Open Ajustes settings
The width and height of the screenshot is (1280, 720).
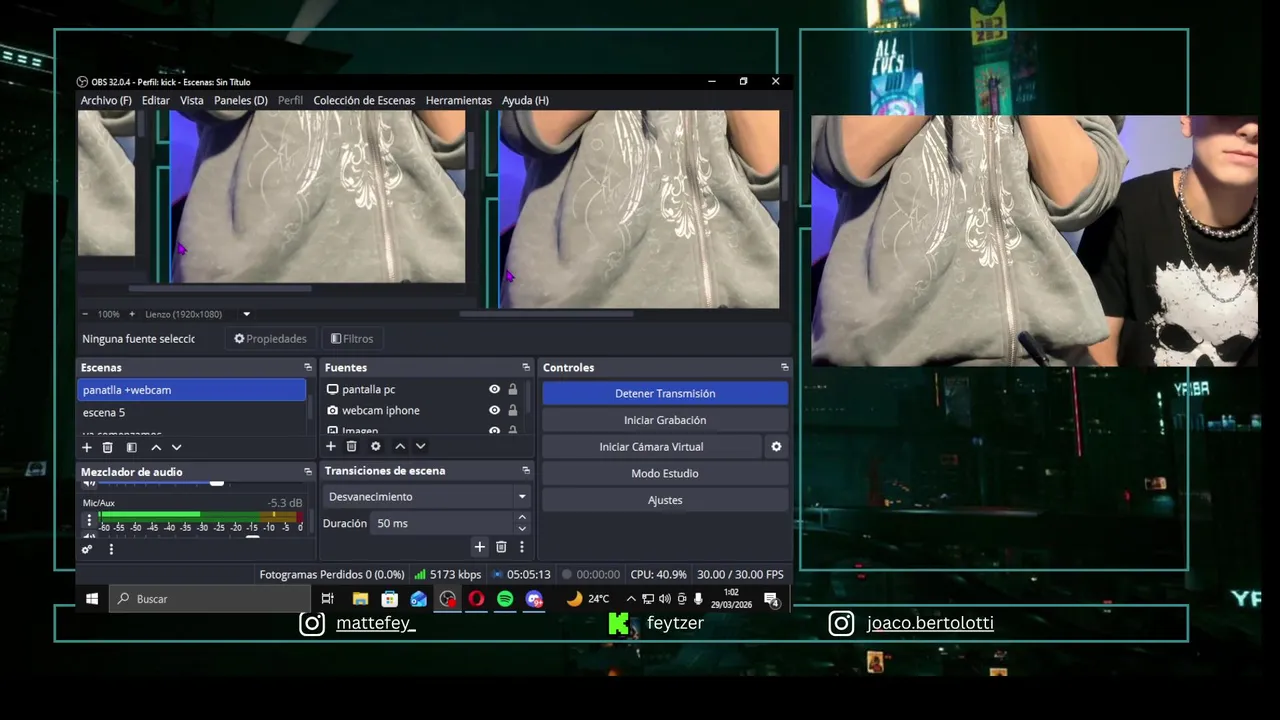(665, 500)
